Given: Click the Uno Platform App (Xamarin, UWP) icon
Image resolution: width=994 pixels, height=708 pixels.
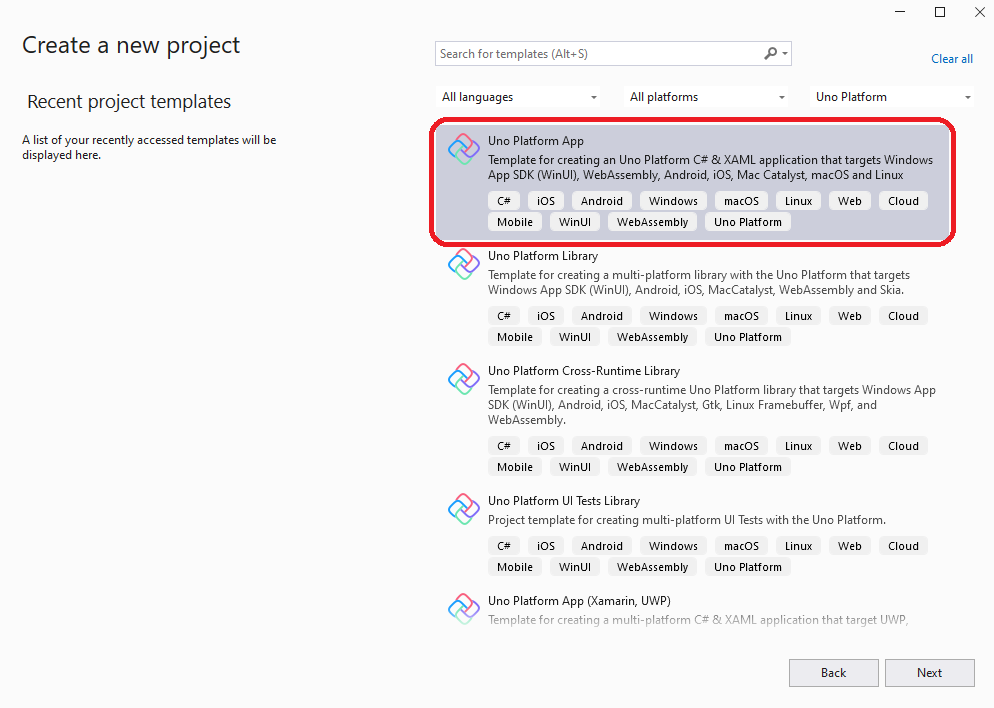Looking at the screenshot, I should [463, 608].
